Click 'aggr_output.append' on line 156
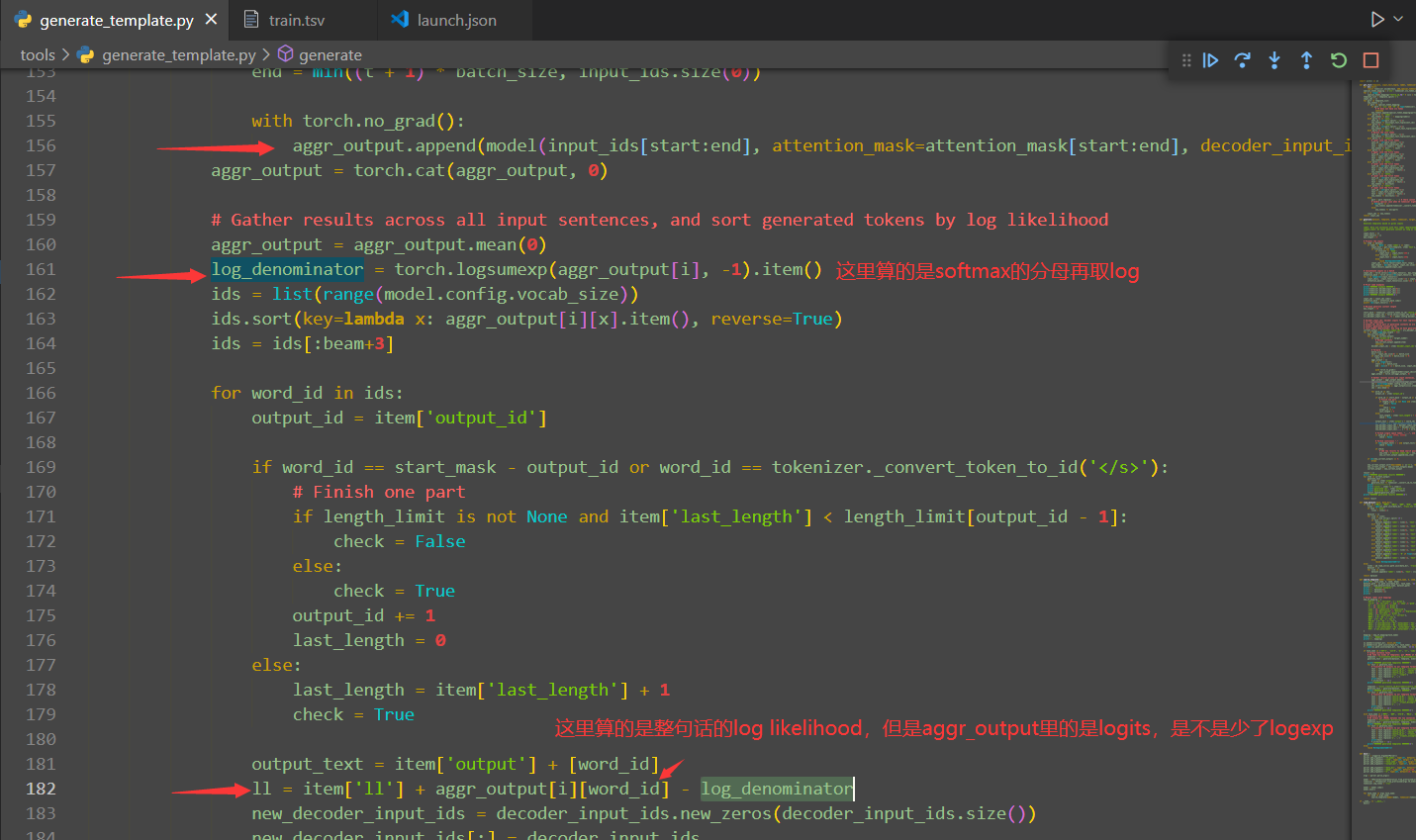 384,145
